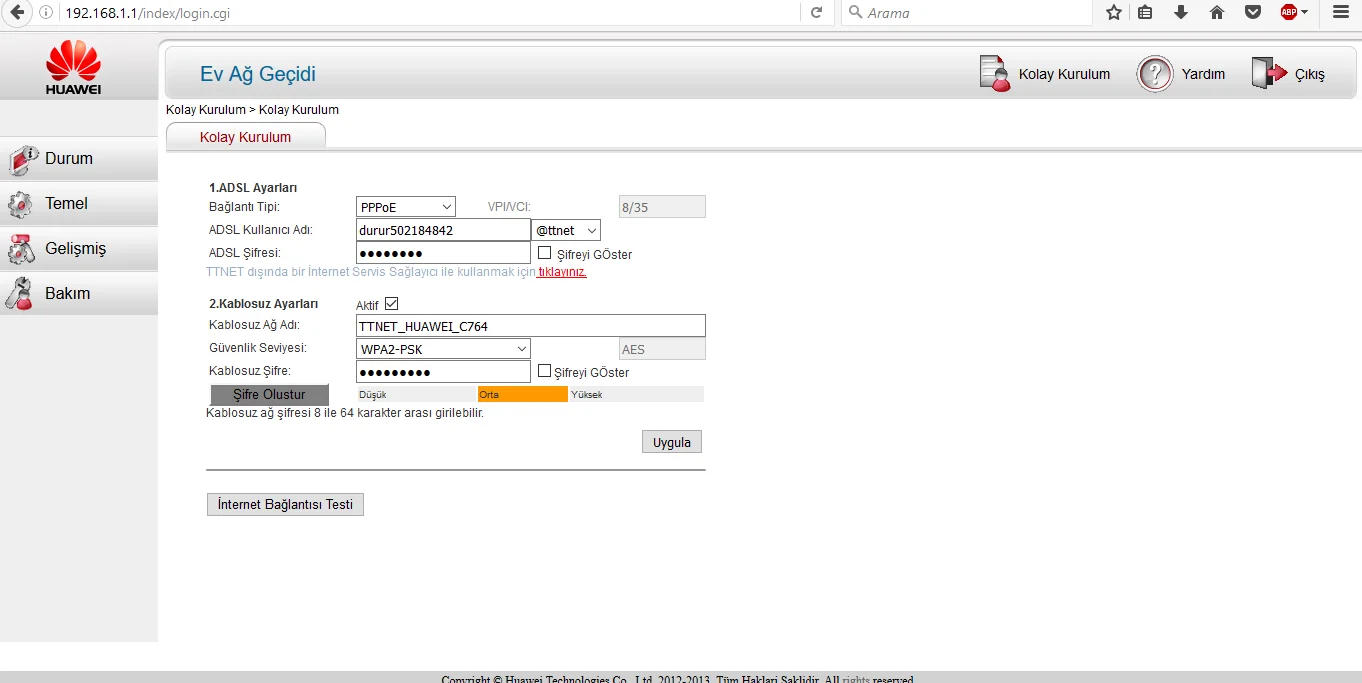Open the Yardım help icon

tap(1154, 74)
